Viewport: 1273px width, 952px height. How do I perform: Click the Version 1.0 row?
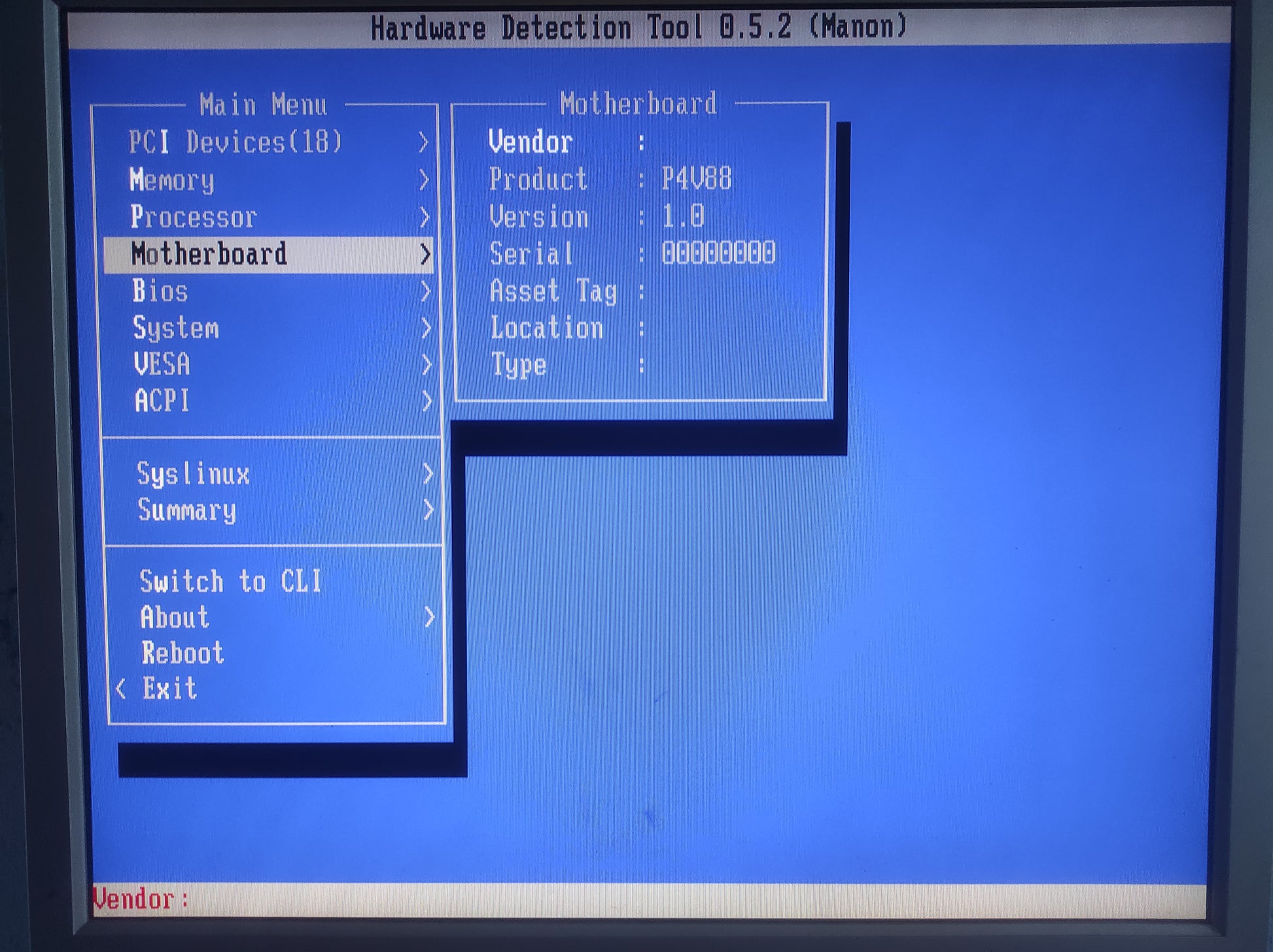click(596, 216)
